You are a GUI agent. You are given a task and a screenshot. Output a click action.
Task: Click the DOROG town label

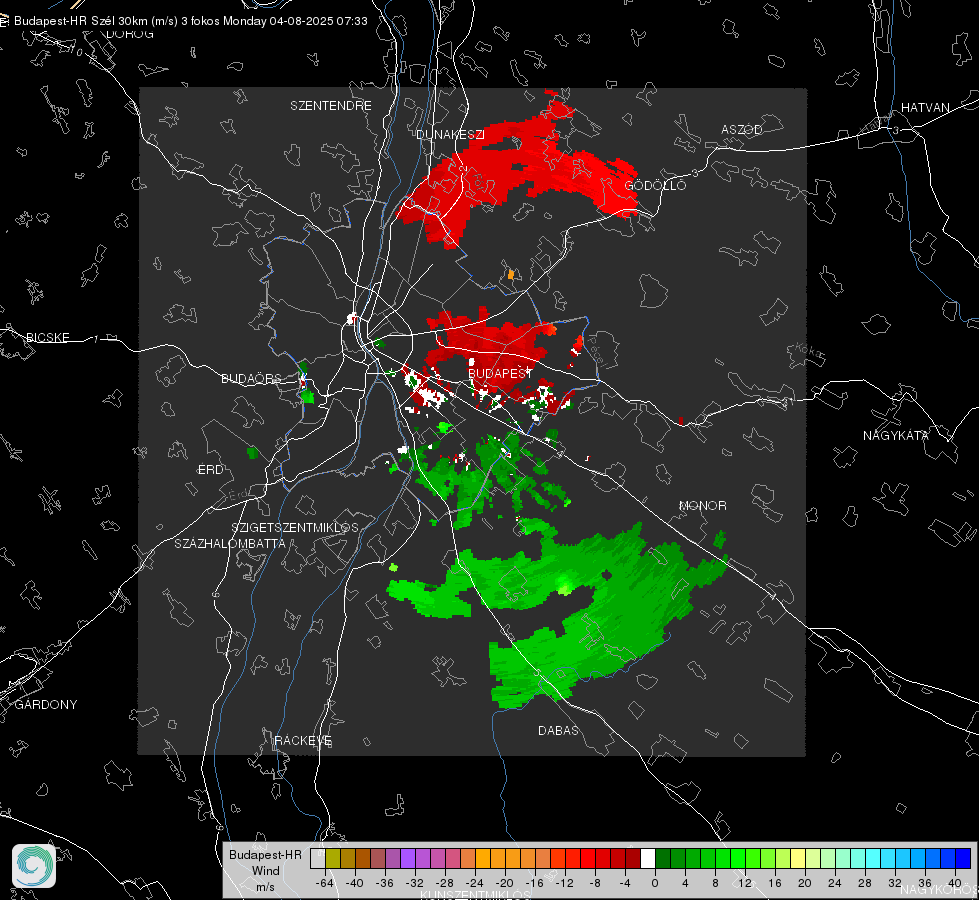tap(130, 34)
